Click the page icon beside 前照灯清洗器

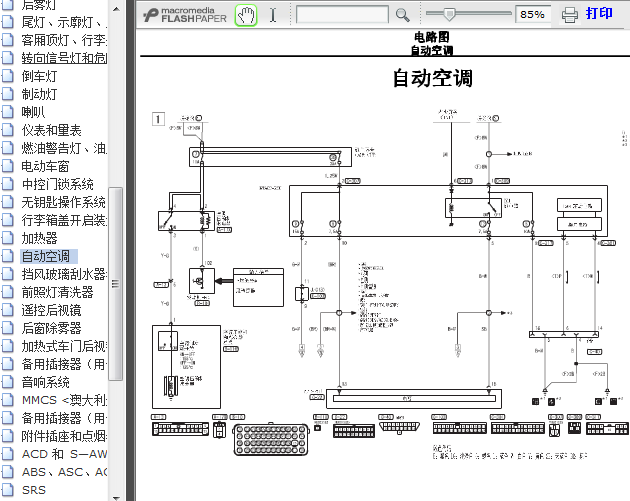(8, 292)
